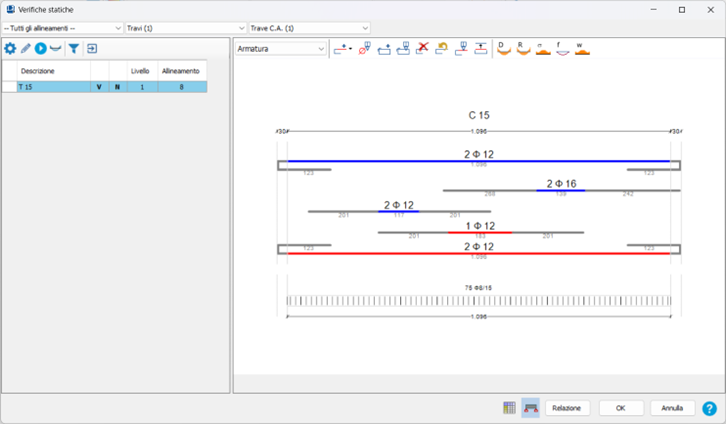Show the w diagram

580,48
